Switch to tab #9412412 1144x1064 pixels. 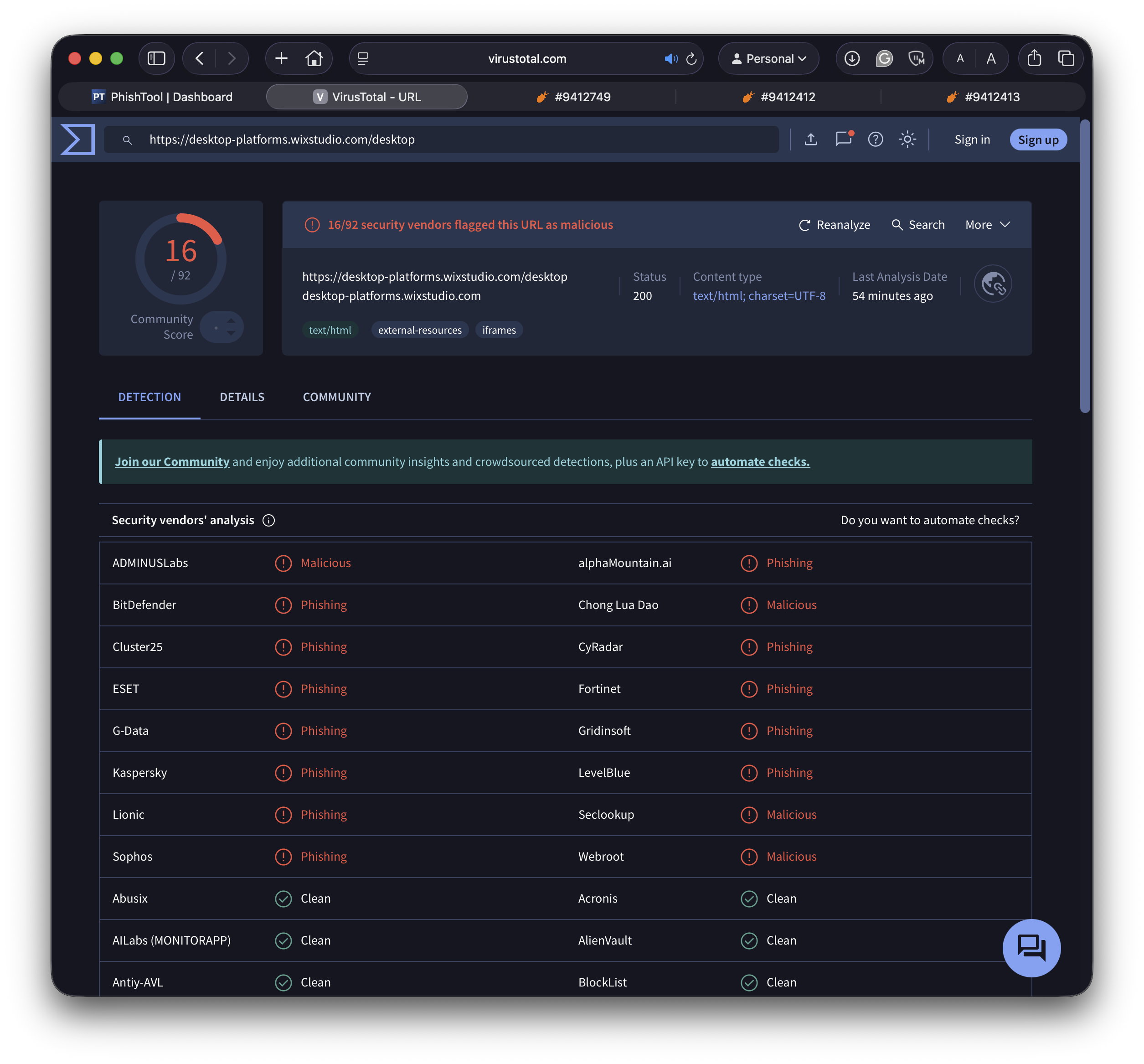tap(778, 97)
